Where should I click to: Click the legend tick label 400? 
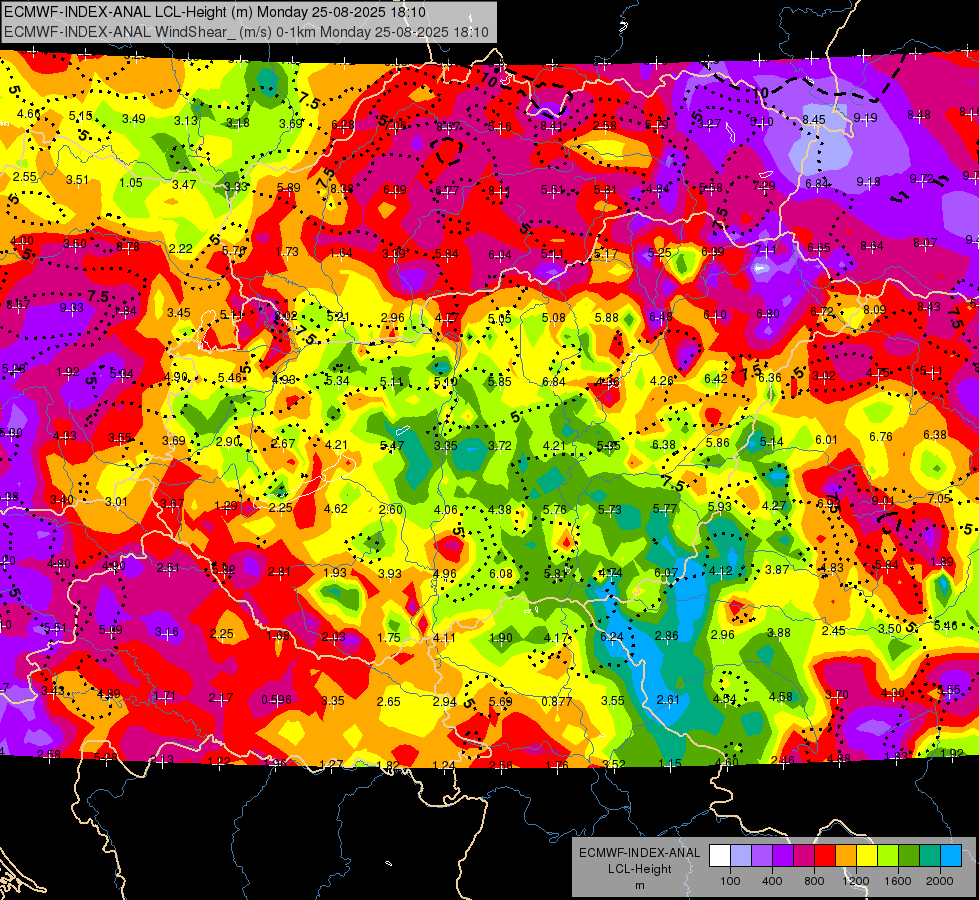tap(772, 881)
